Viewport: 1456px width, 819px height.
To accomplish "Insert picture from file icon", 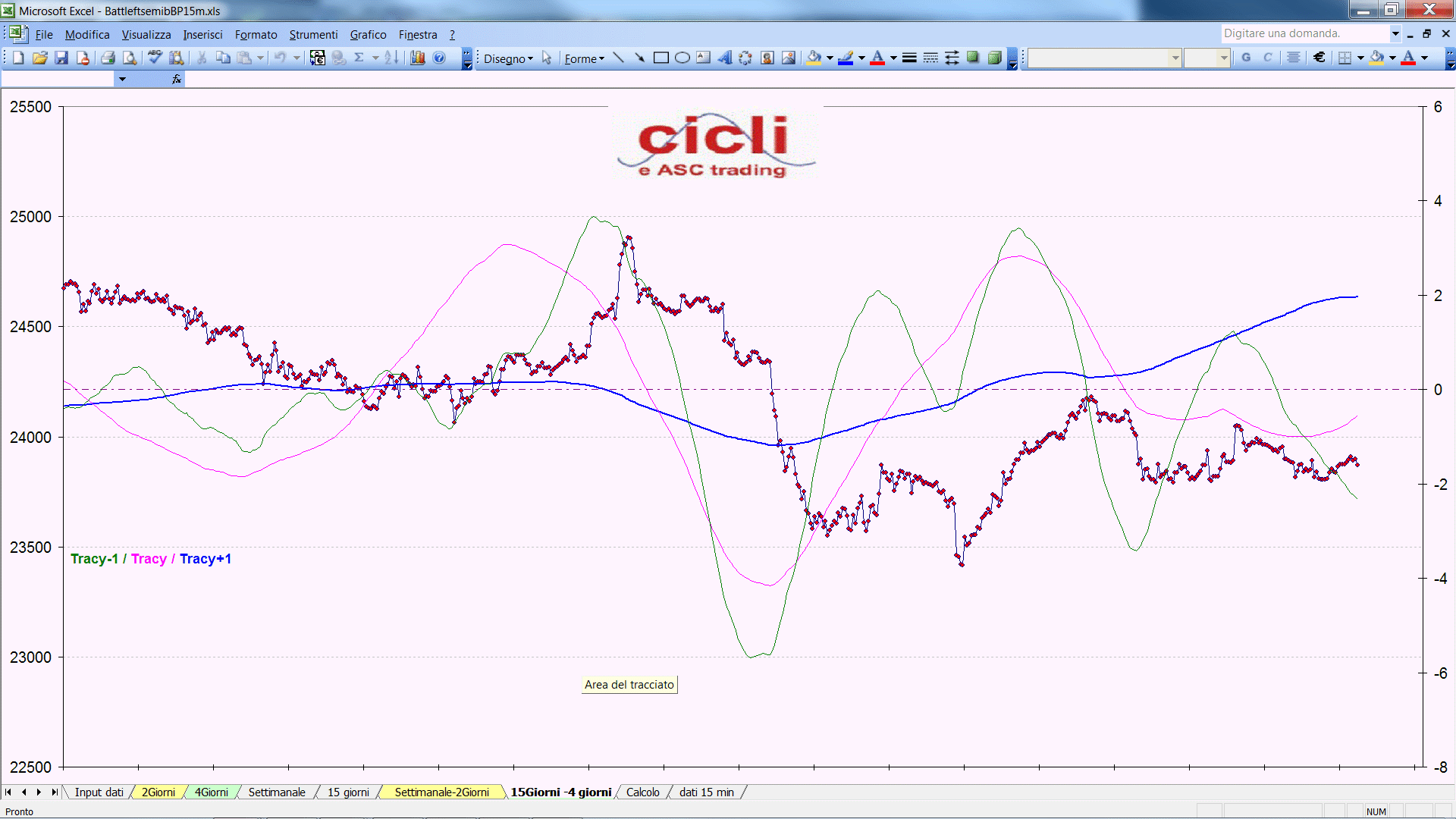I will click(x=789, y=58).
